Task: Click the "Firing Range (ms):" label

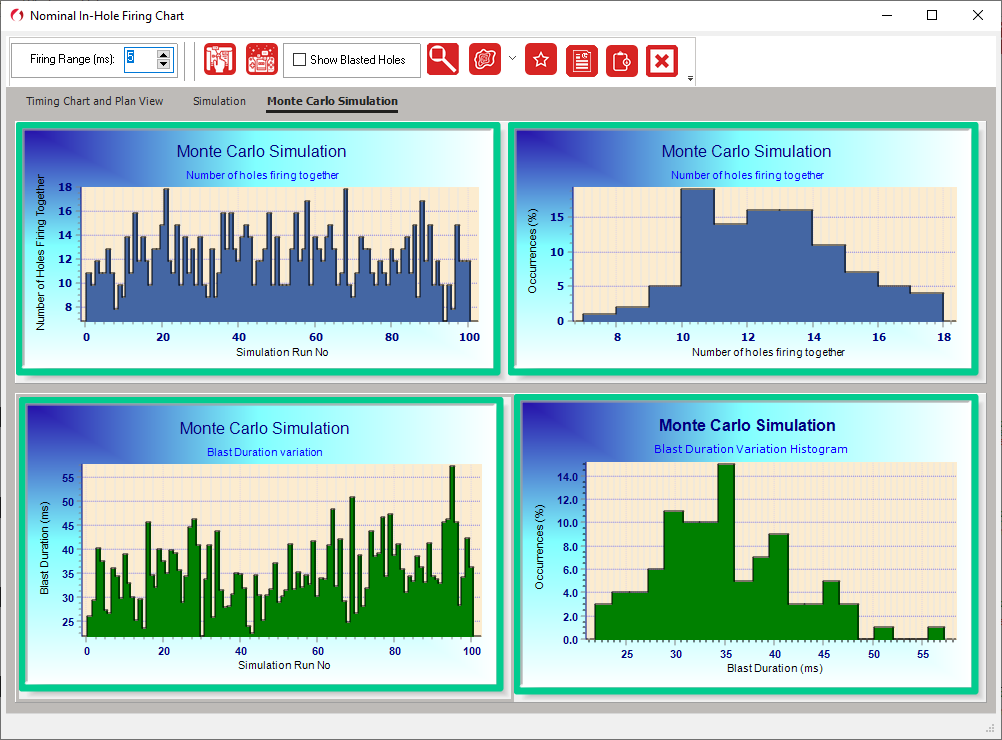Action: click(x=72, y=59)
